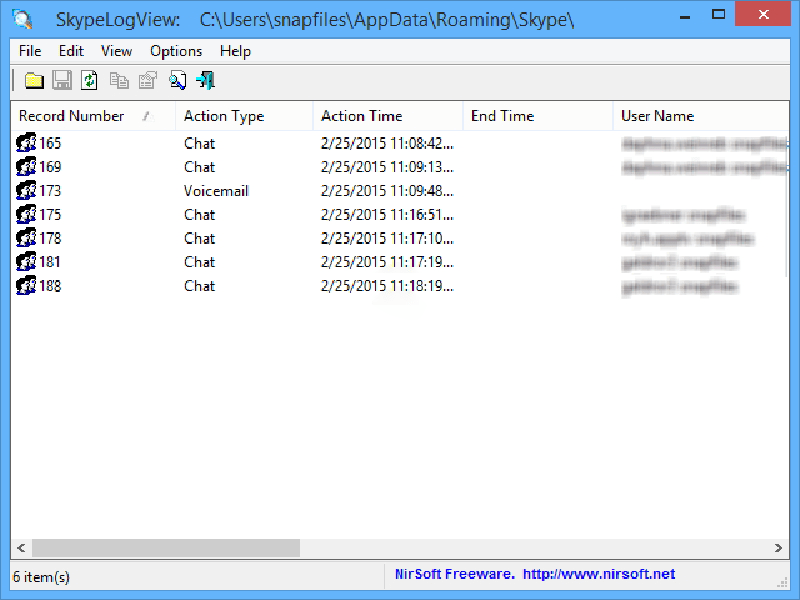Click the Chat cell in row 165
Screen dimensions: 800x600
(x=199, y=143)
